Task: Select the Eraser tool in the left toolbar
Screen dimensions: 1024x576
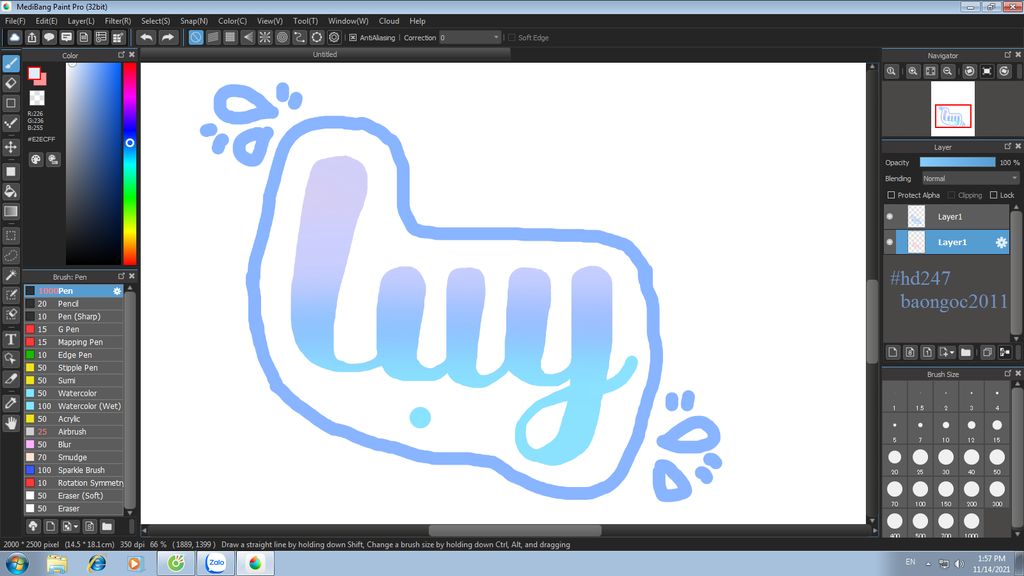Action: coord(11,84)
